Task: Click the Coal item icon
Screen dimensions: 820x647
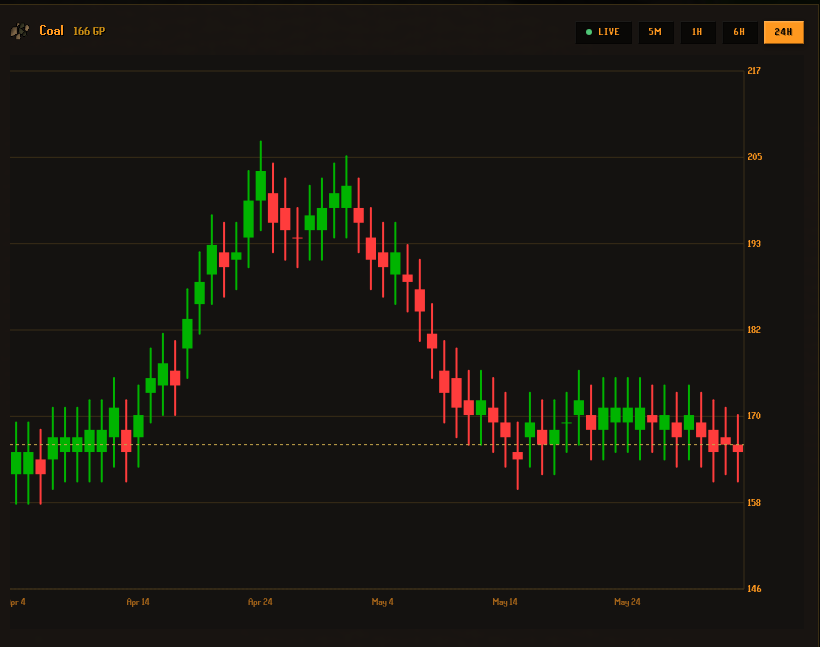Action: [20, 31]
